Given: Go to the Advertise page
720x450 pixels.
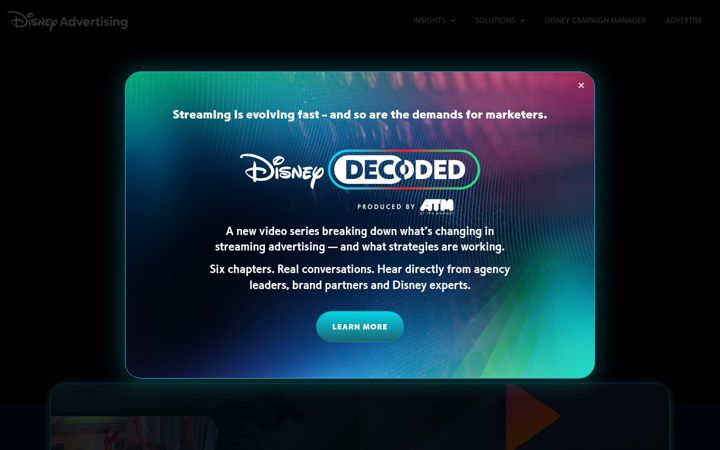Looking at the screenshot, I should (x=684, y=20).
